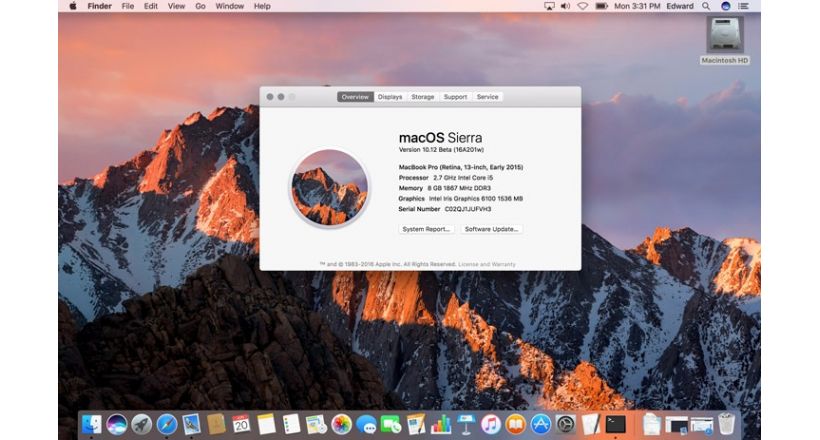This screenshot has width=820, height=440.
Task: Launch Siri from the Dock
Action: click(117, 424)
